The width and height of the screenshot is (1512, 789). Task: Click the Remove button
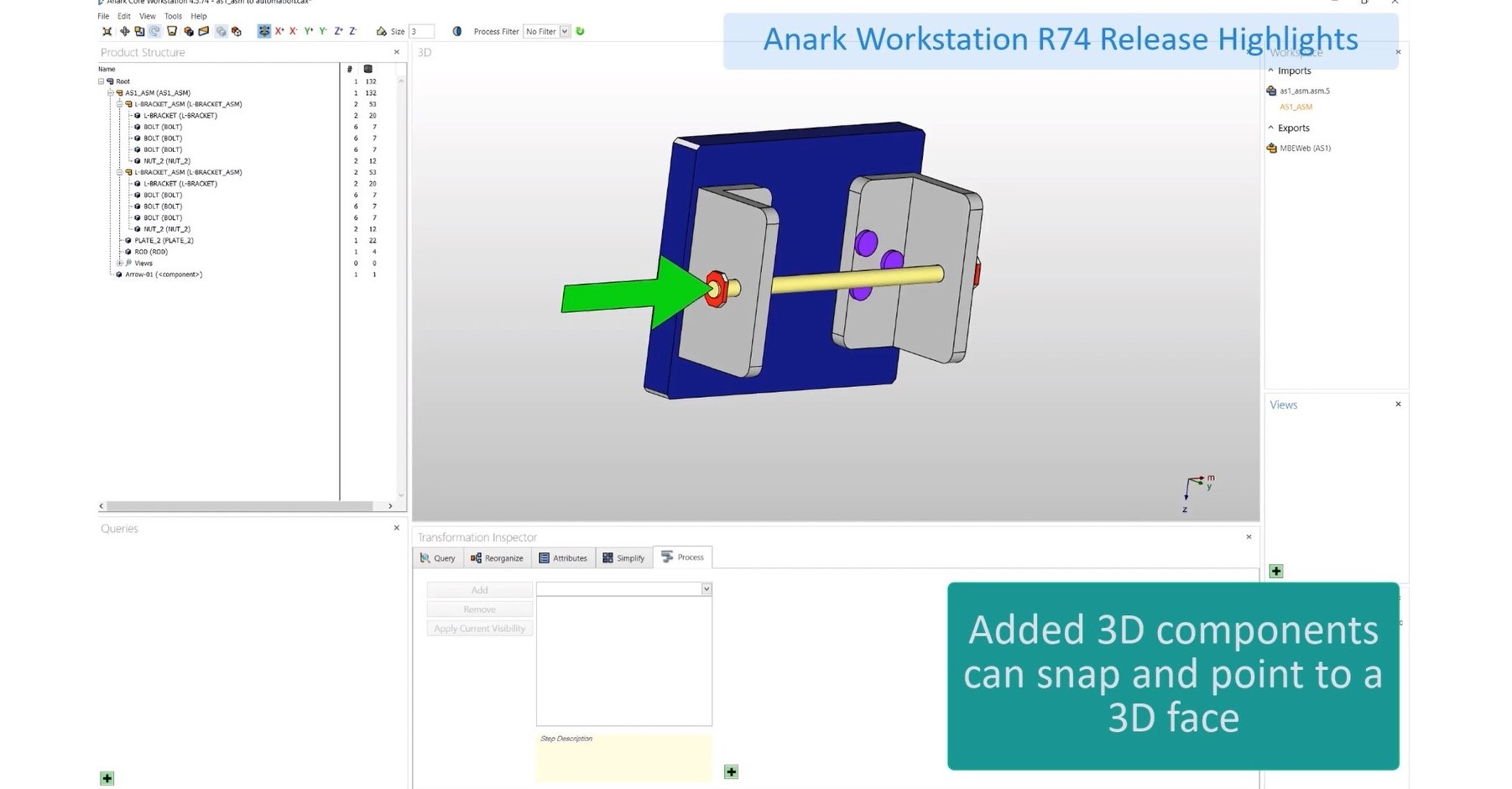(479, 609)
